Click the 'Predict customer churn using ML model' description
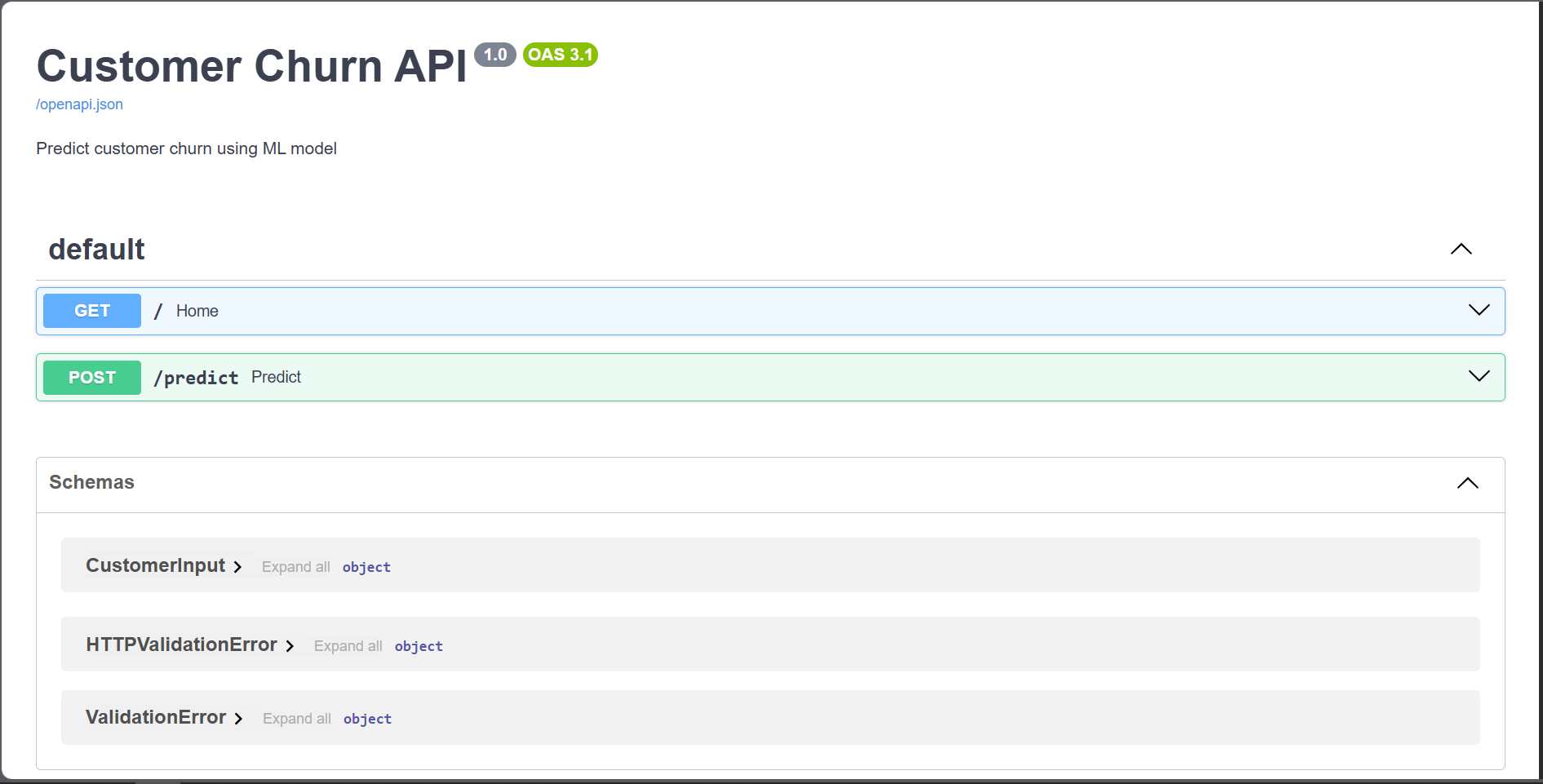1543x784 pixels. tap(186, 148)
